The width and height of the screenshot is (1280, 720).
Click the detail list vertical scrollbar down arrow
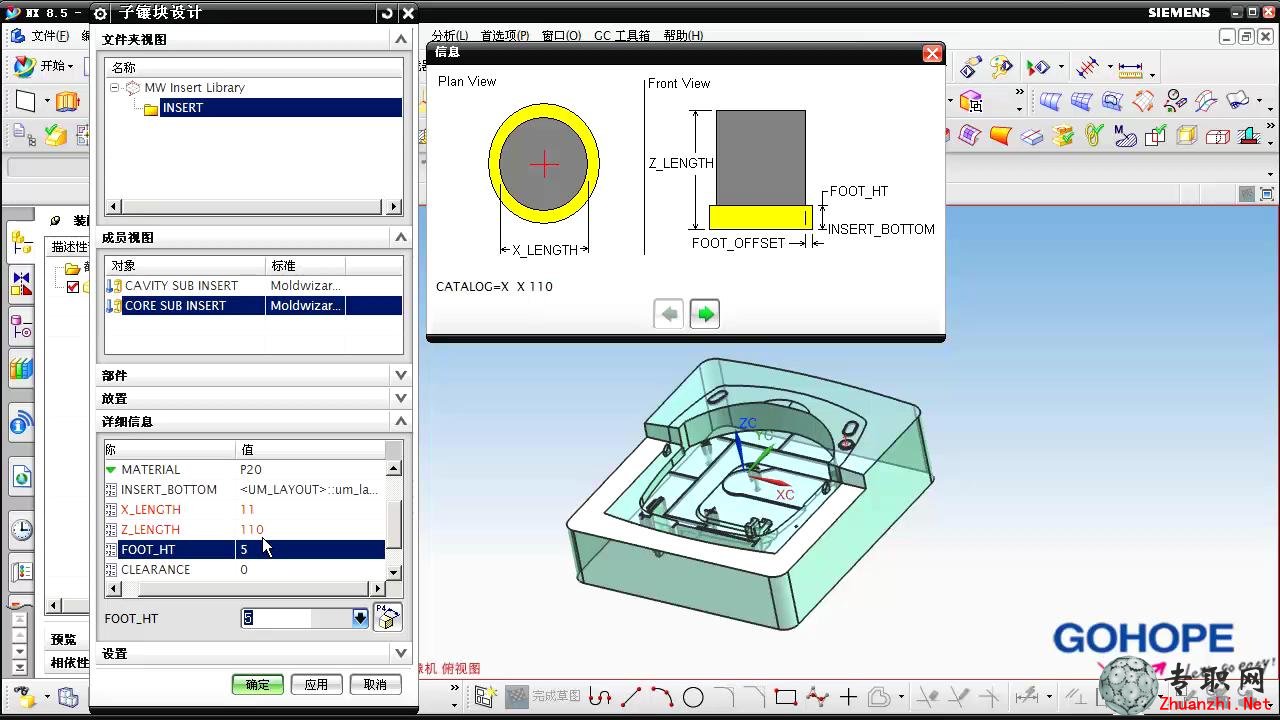(x=394, y=572)
